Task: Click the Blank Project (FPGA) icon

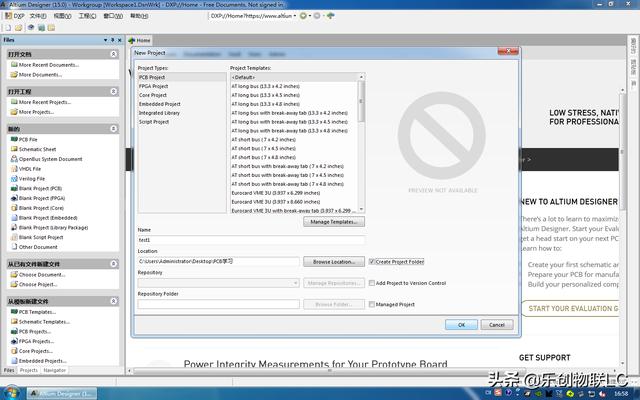Action: pos(14,198)
